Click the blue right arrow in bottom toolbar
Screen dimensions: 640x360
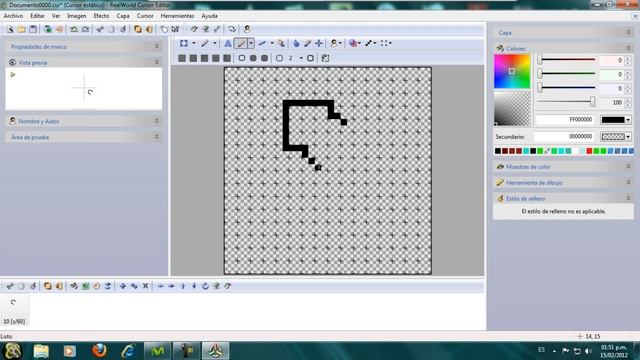(x=171, y=286)
